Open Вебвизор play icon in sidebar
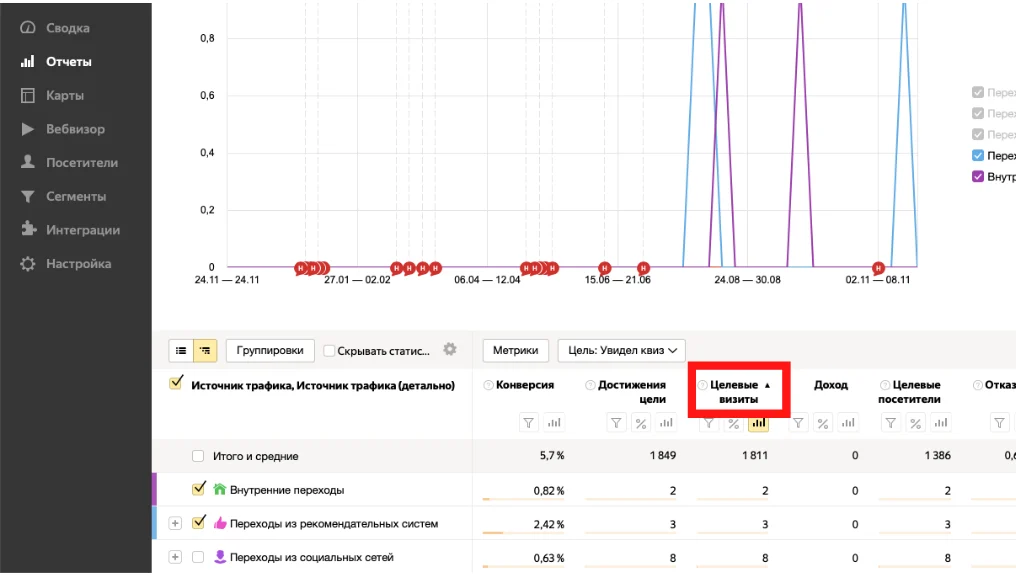The image size is (1016, 576). (27, 129)
